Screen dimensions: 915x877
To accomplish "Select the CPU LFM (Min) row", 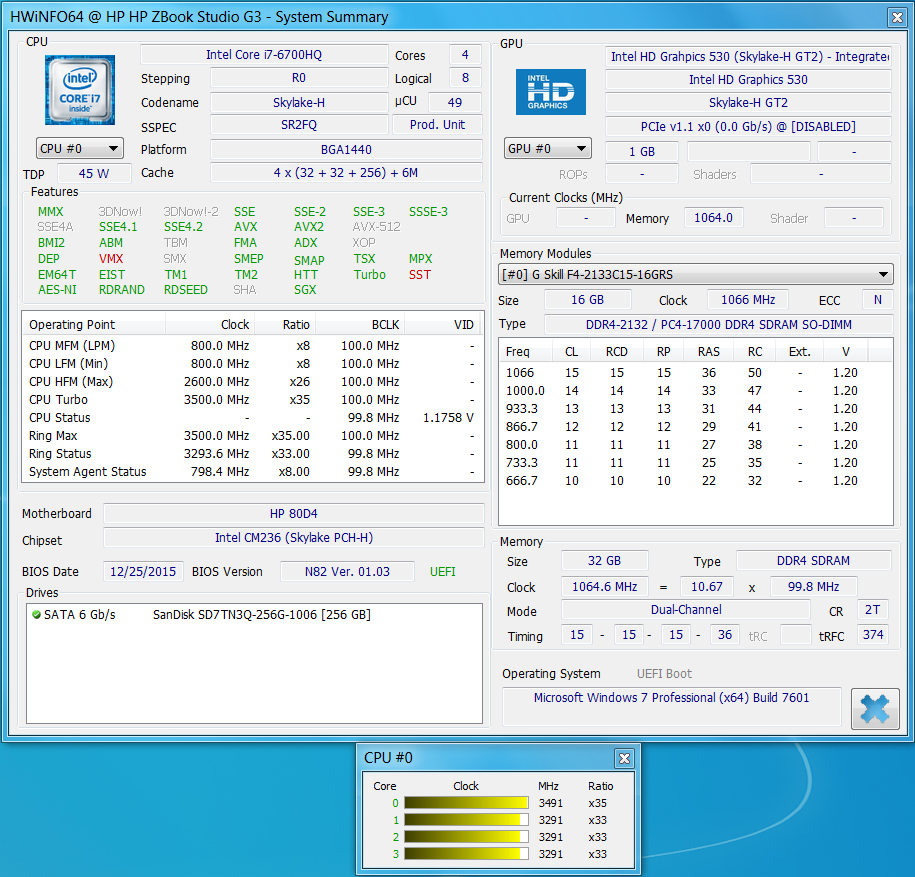I will tap(253, 364).
